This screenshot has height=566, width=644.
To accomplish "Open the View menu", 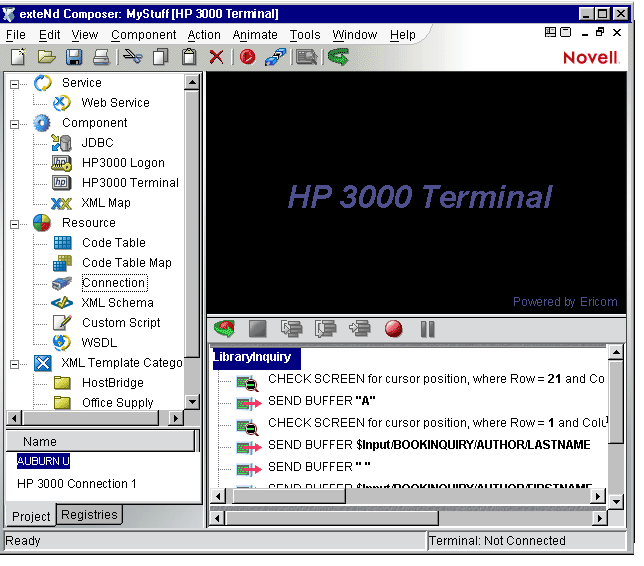I will 85,35.
